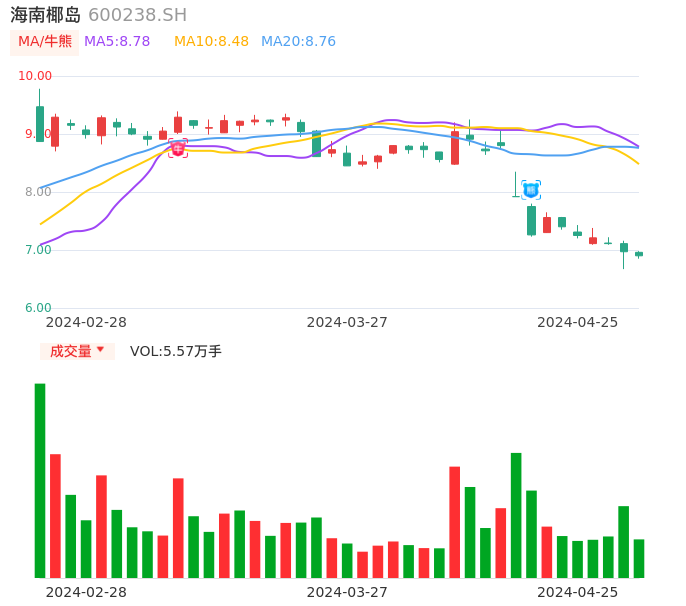Screen dimensions: 686x606
Task: Click the red dropdown arrow beside 成交量
Action: pos(100,350)
